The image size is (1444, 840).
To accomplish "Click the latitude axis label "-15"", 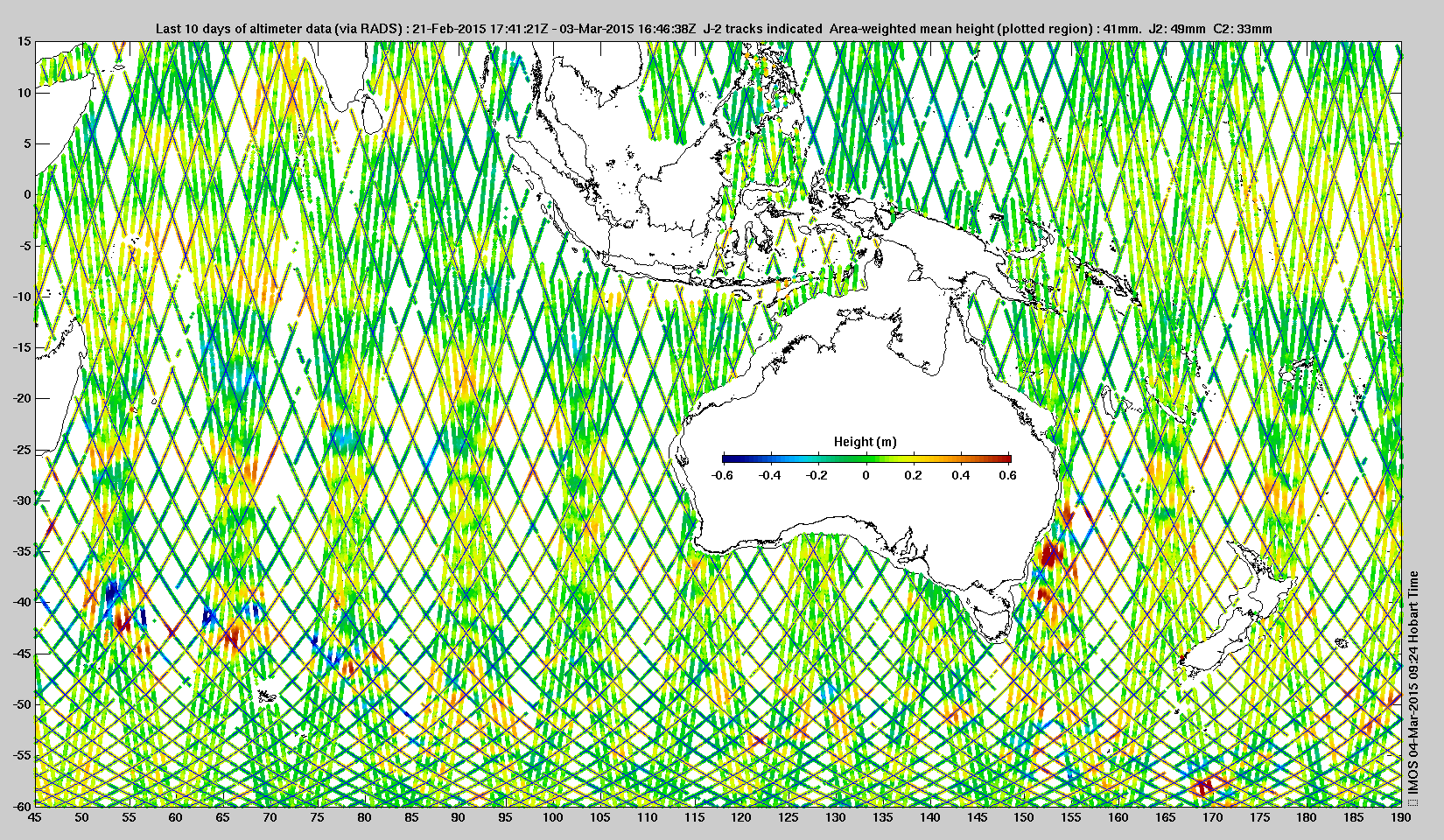I will tap(21, 347).
